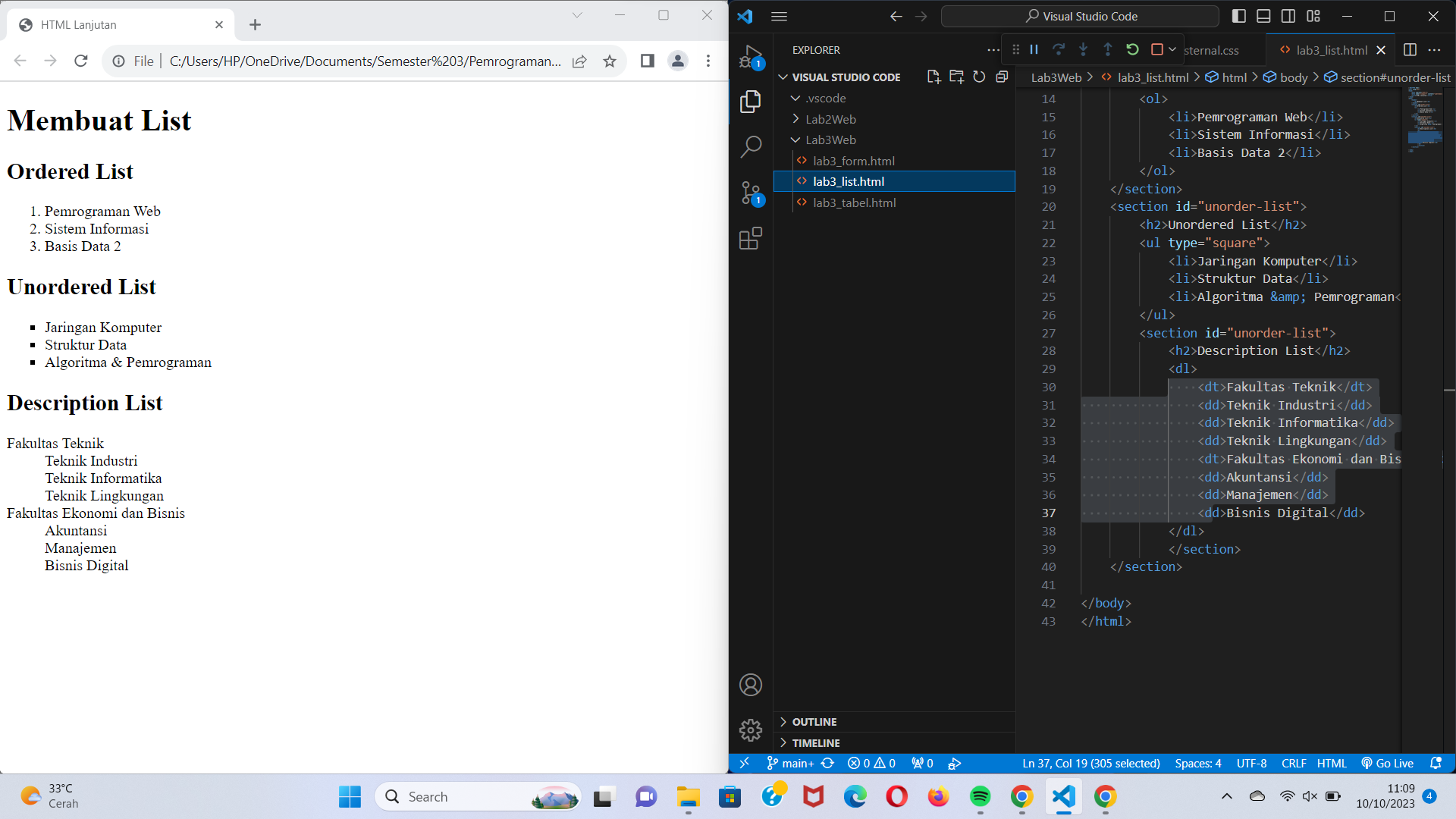This screenshot has width=1456, height=819.
Task: Click the body item in the breadcrumb
Action: pos(1293,77)
